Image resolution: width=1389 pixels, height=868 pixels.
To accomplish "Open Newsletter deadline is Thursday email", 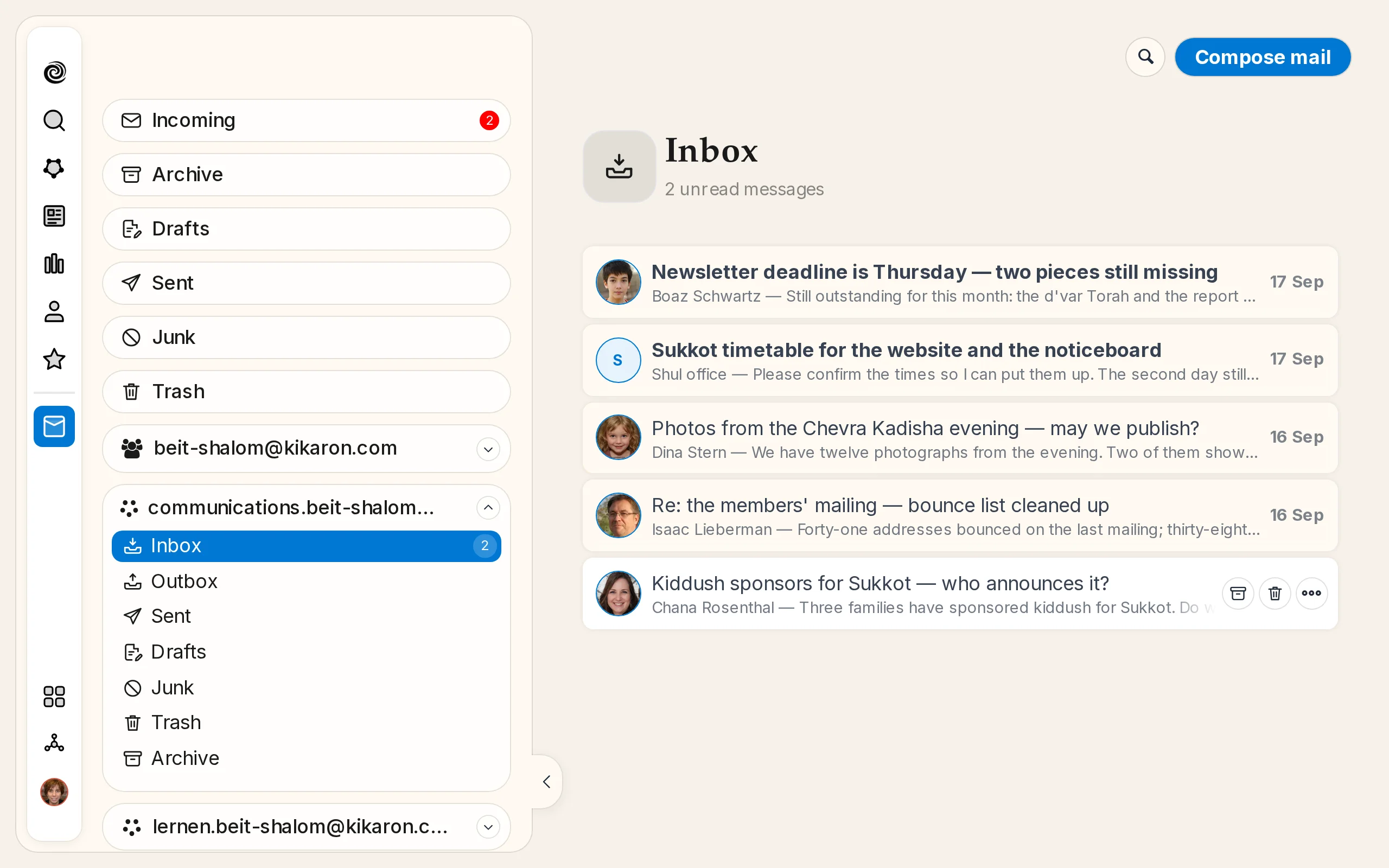I will coord(960,282).
